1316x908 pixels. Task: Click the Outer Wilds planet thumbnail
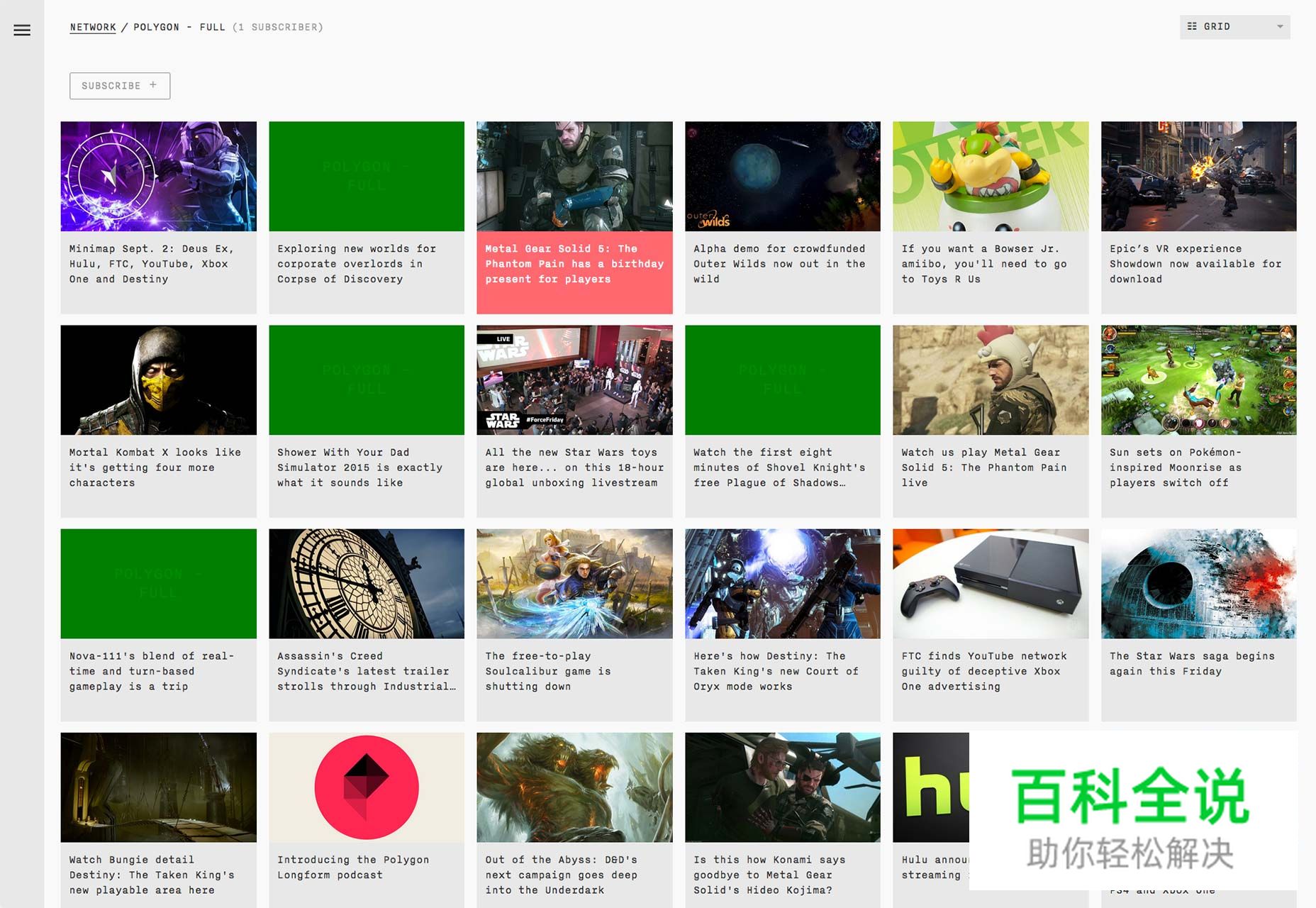(x=782, y=176)
